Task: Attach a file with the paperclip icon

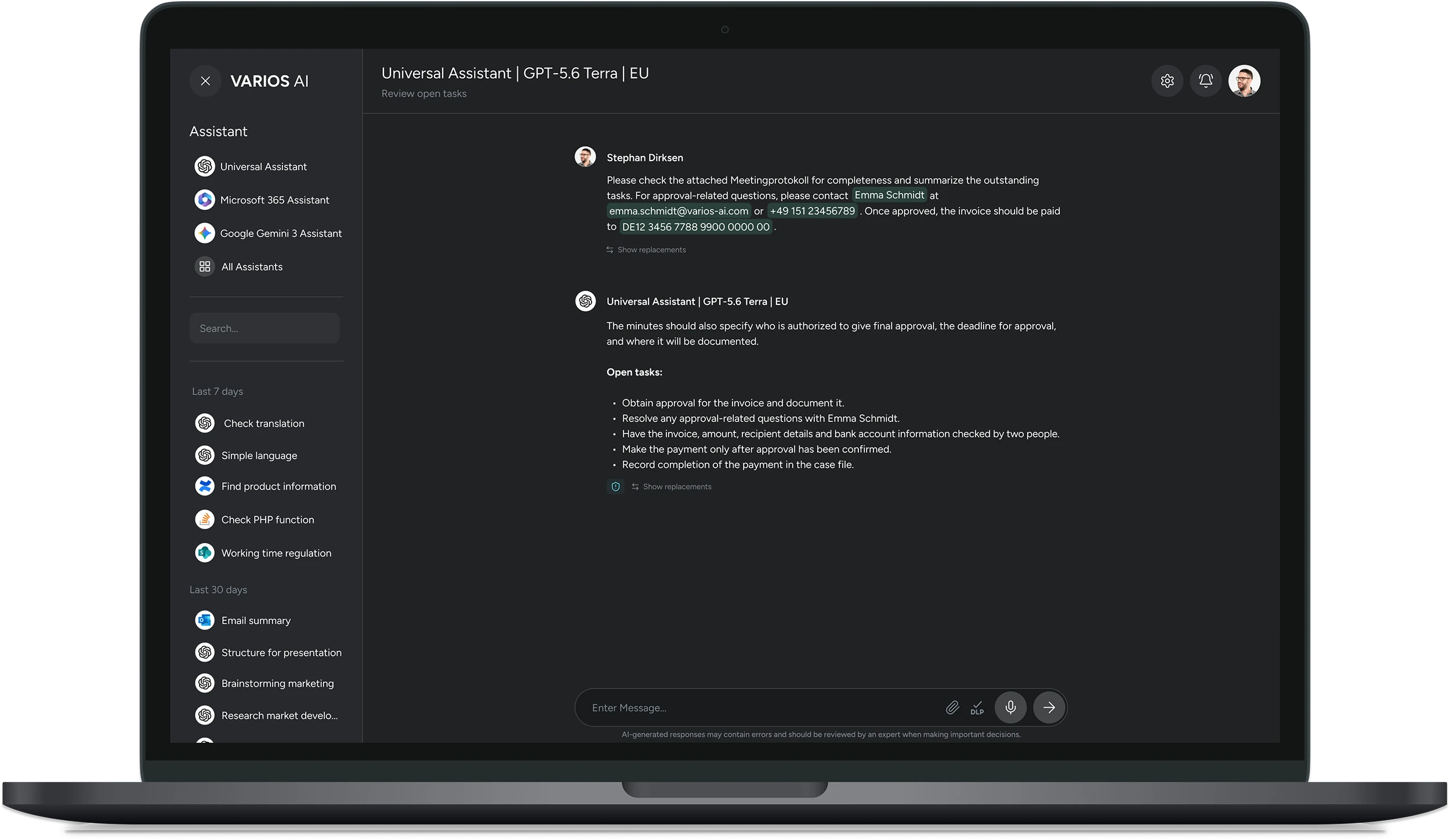Action: (952, 708)
